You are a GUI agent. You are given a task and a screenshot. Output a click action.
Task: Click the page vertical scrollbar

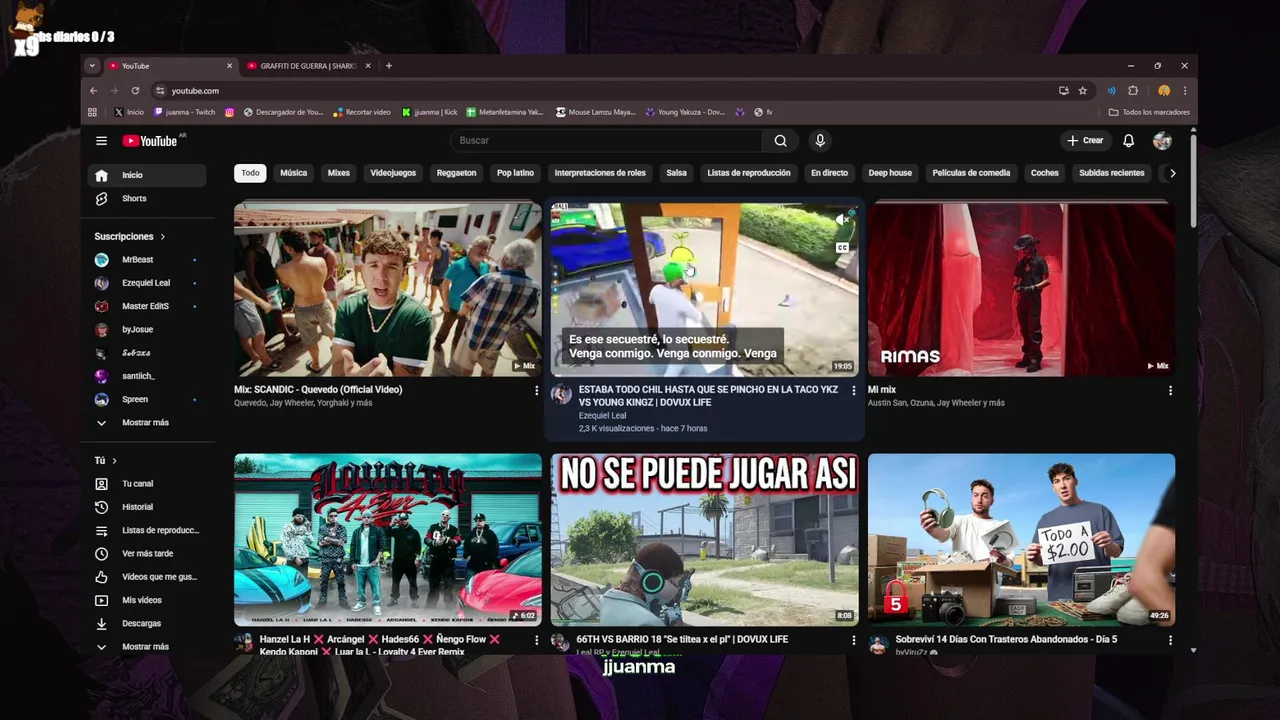click(1192, 180)
